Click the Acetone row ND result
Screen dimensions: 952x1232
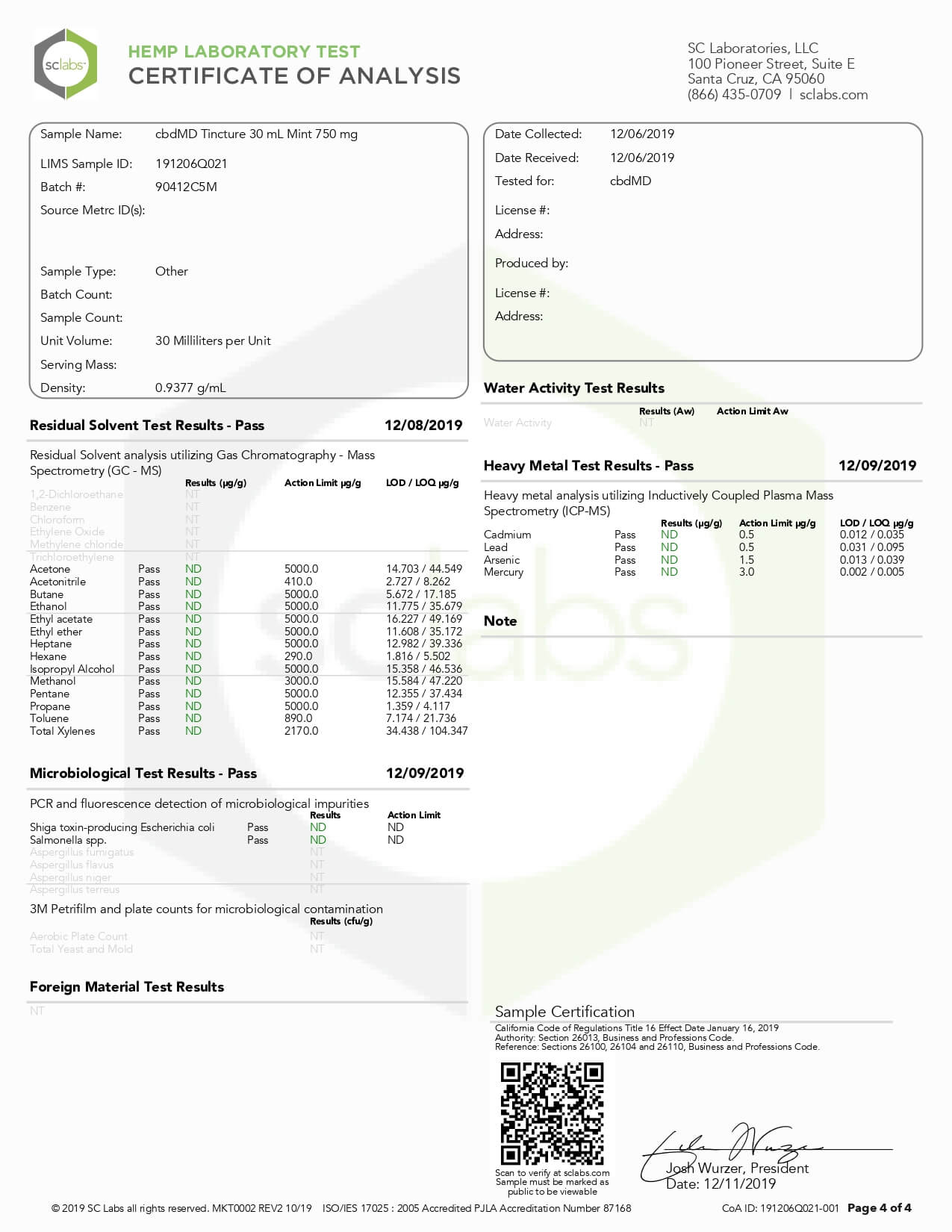coord(193,569)
